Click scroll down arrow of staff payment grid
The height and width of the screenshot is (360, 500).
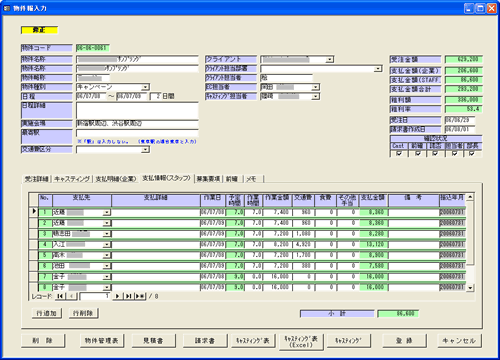point(470,288)
